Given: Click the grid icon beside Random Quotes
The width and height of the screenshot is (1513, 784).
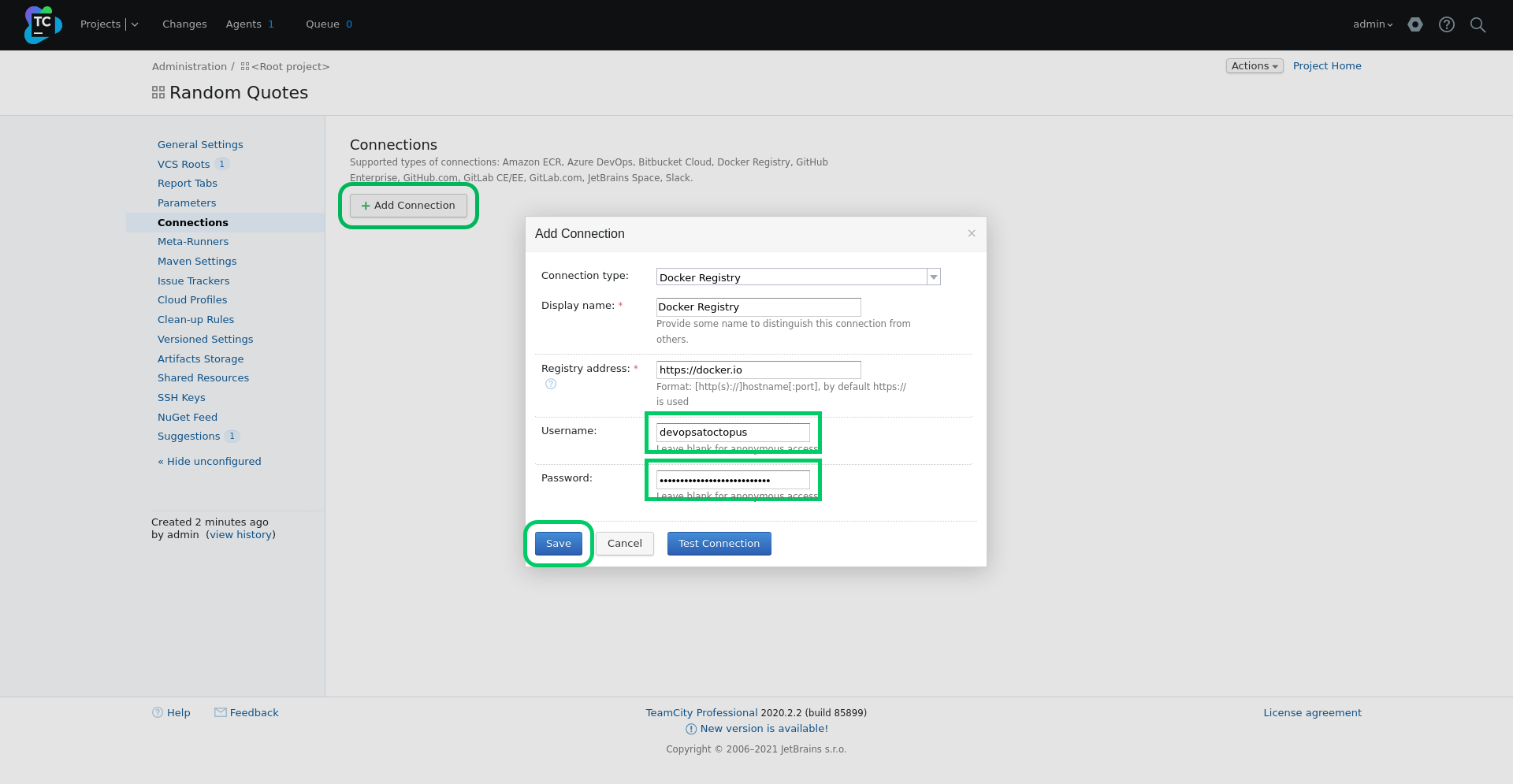Looking at the screenshot, I should click(x=158, y=93).
